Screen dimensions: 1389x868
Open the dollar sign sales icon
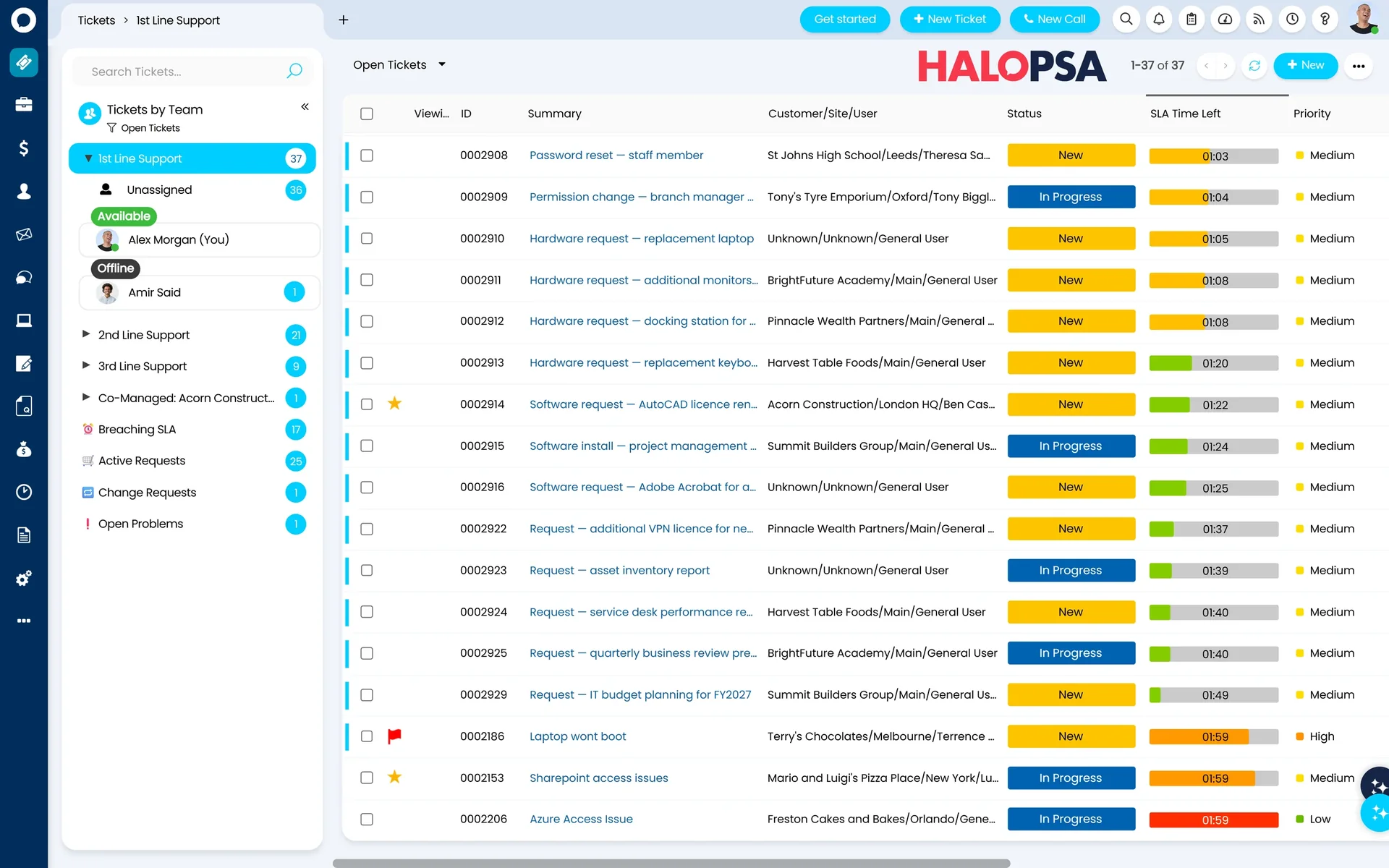coord(24,148)
